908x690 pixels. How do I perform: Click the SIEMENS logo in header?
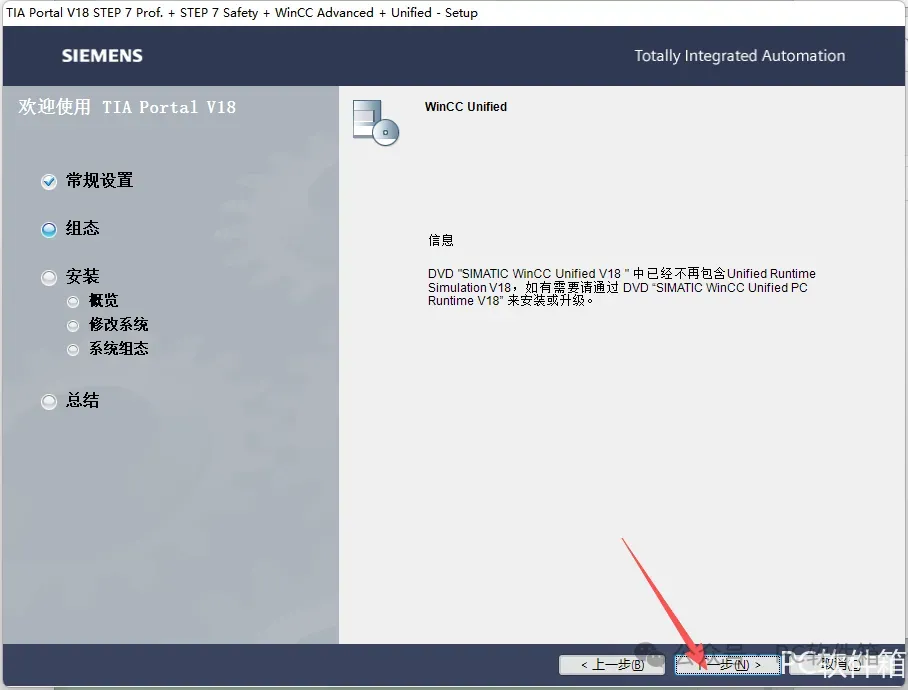pyautogui.click(x=102, y=56)
